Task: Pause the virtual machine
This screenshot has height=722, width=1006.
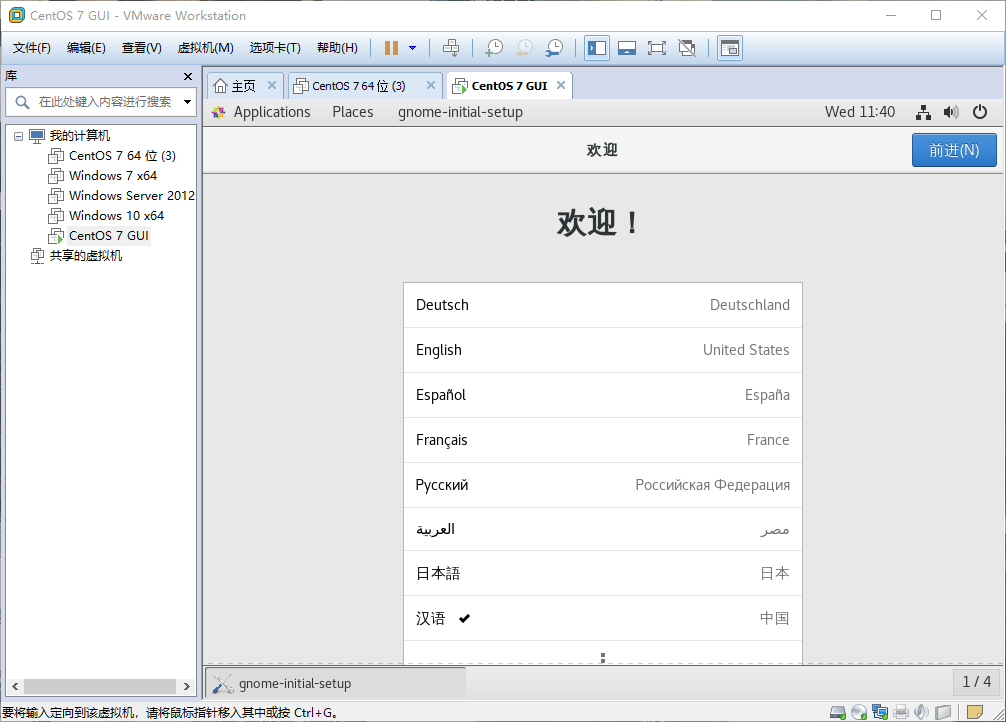Action: tap(391, 48)
